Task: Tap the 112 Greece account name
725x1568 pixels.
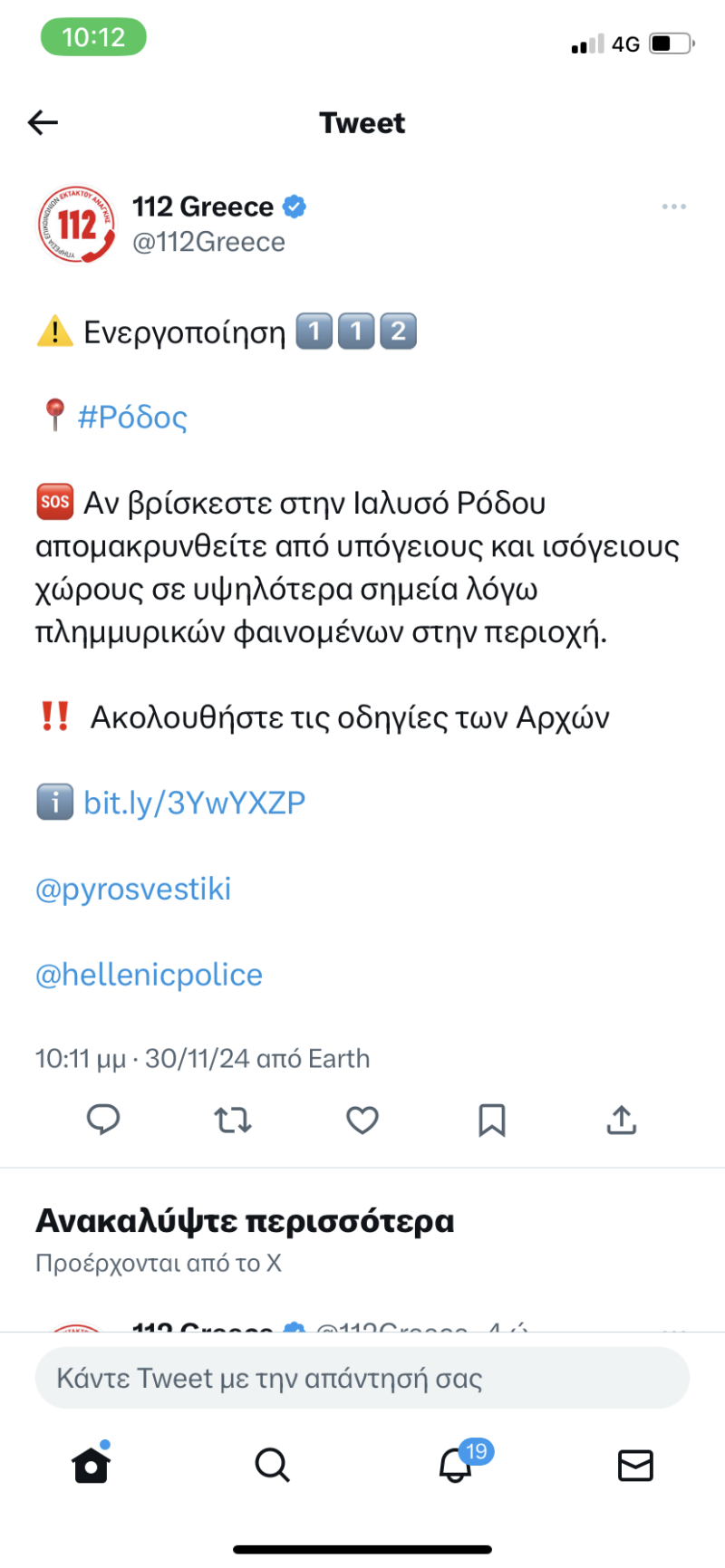Action: [203, 207]
